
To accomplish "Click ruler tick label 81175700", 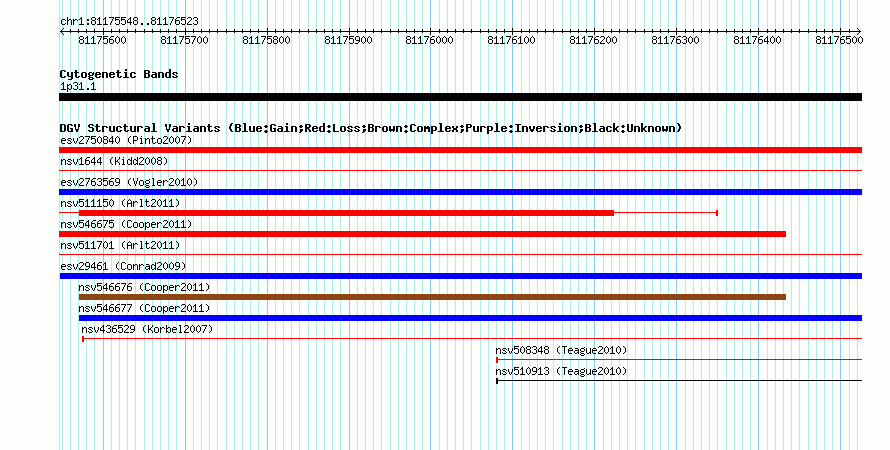I will tap(184, 40).
